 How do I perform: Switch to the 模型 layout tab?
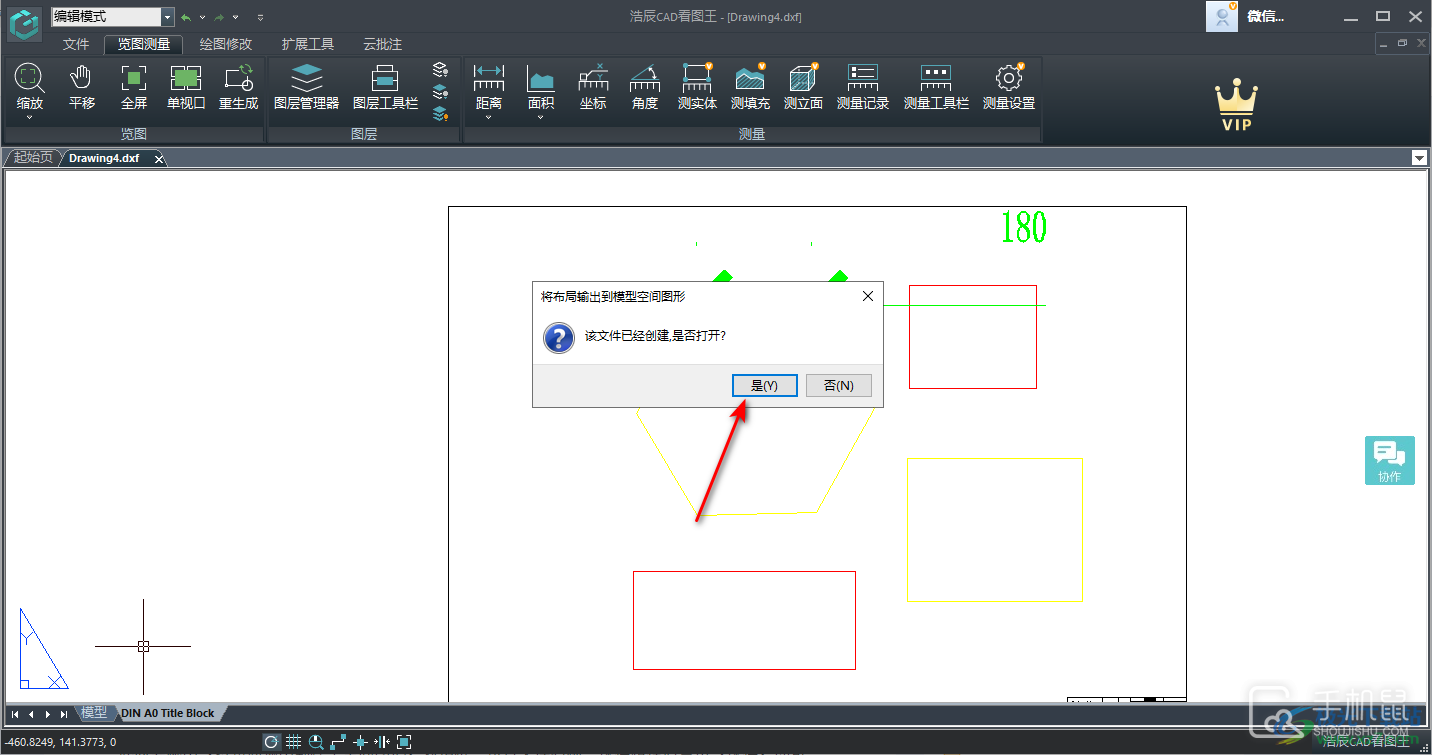tap(94, 713)
